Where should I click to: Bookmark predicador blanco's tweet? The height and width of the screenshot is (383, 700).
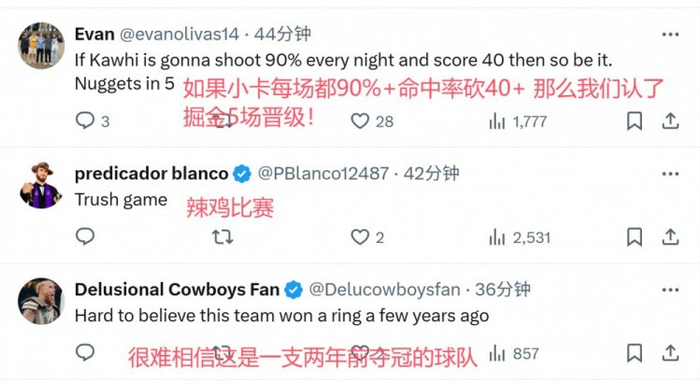click(x=634, y=237)
